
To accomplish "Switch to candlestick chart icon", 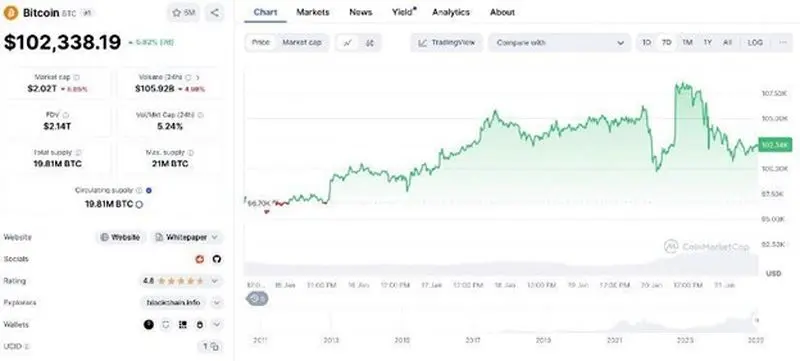I will click(x=370, y=43).
